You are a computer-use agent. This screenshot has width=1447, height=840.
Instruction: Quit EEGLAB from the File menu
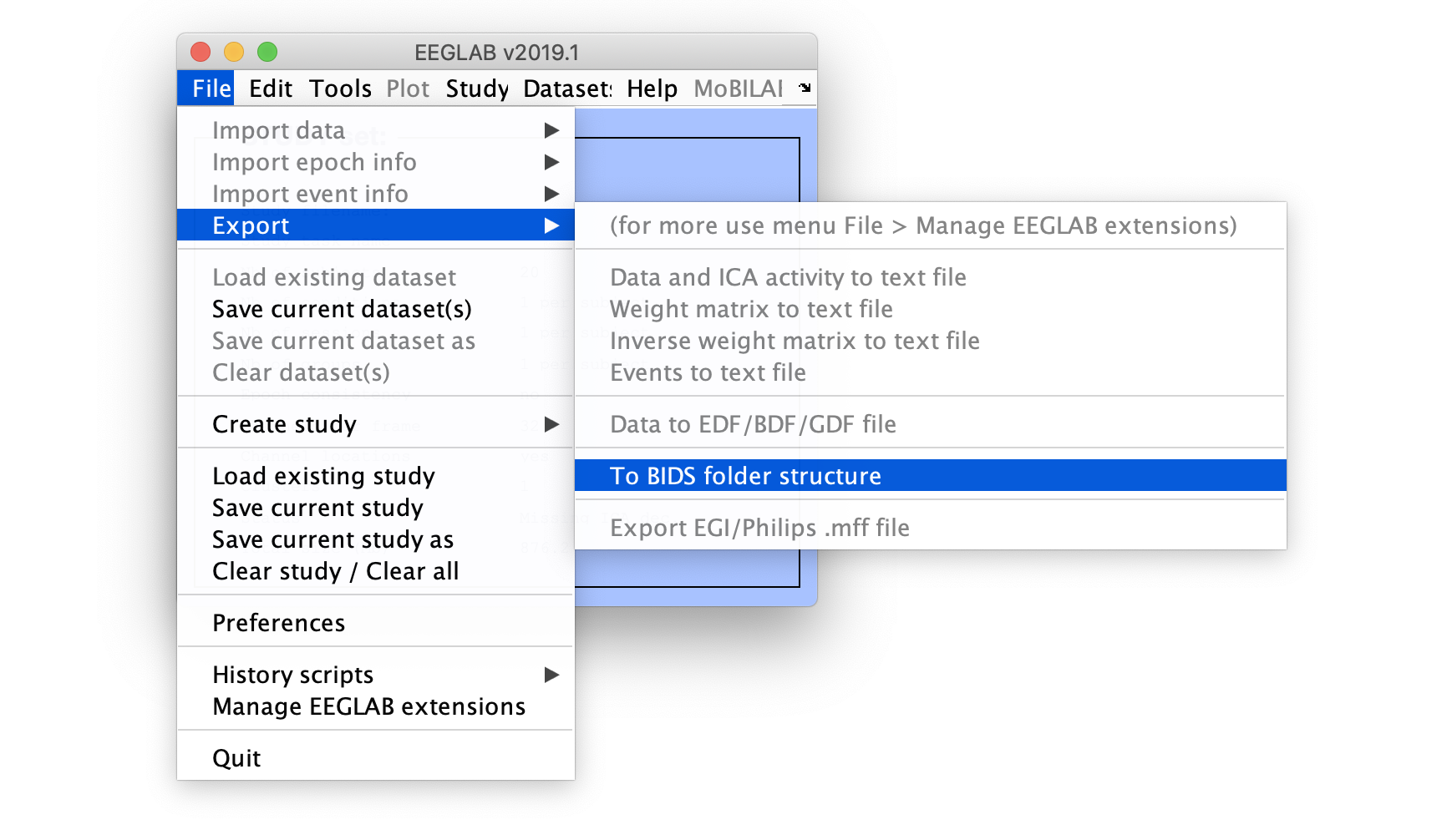(x=236, y=758)
